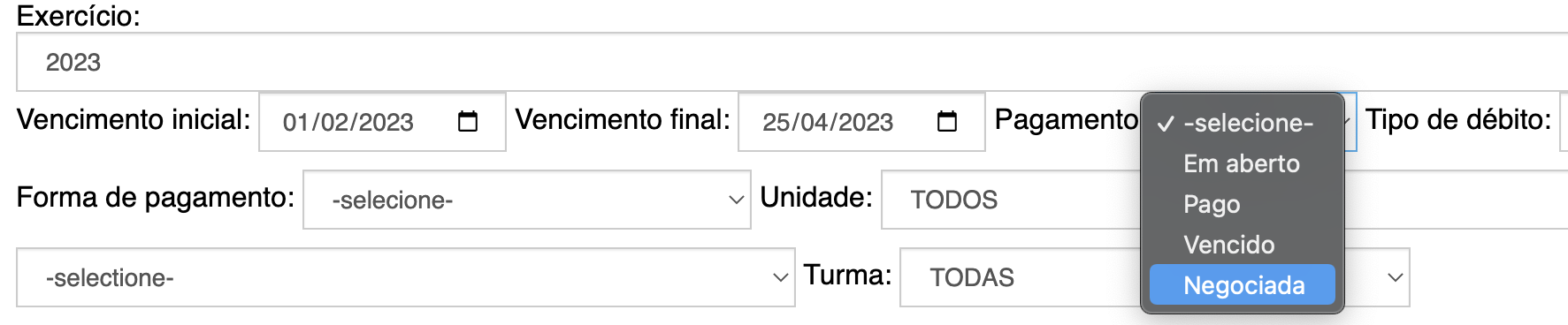Click the bottom-left -selectione- chevron arrow
This screenshot has width=1568, height=325.
(x=780, y=277)
